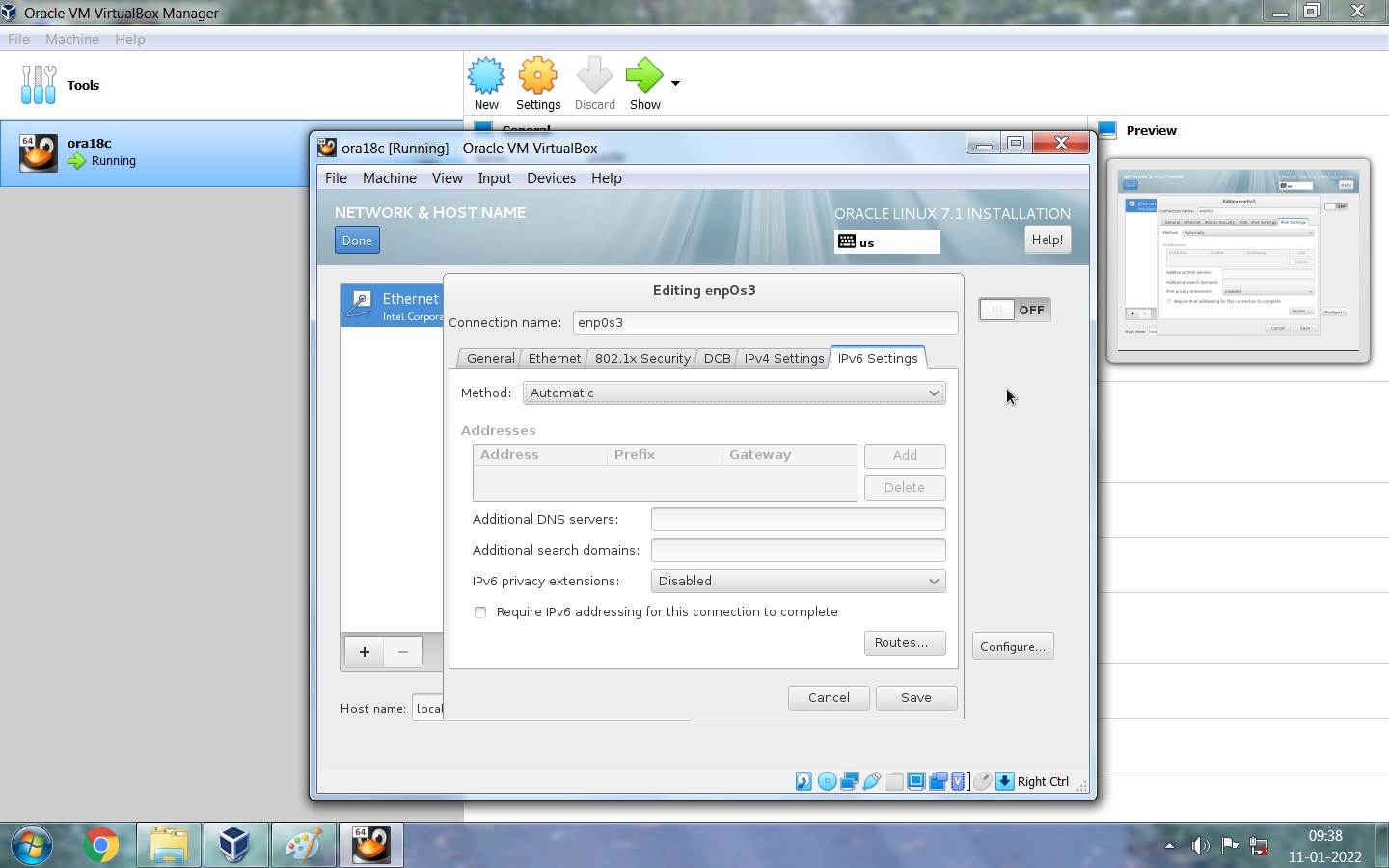Open the IPv6 privacy extensions dropdown
This screenshot has width=1389, height=868.
(x=799, y=582)
